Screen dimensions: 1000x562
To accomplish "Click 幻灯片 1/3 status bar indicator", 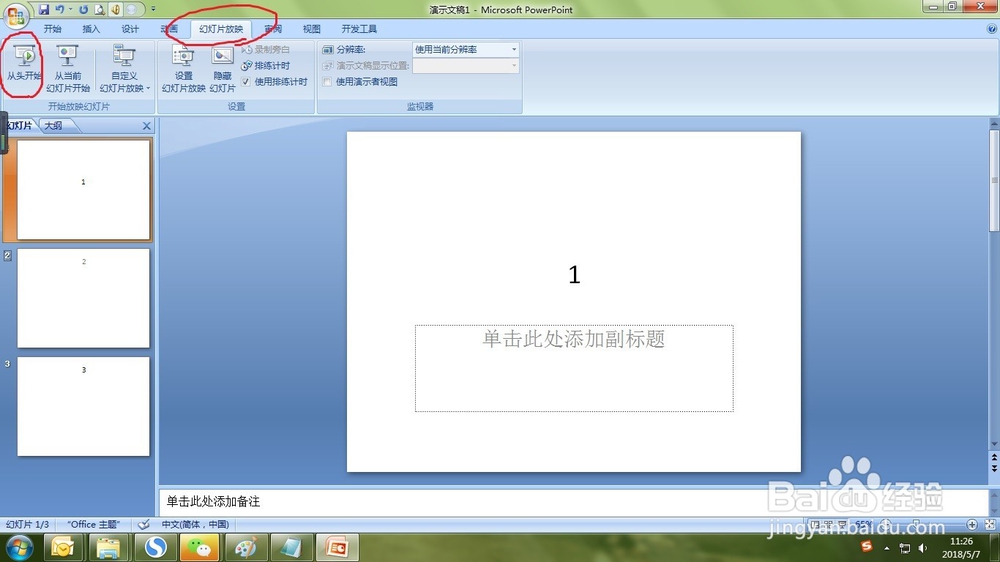I will click(27, 524).
